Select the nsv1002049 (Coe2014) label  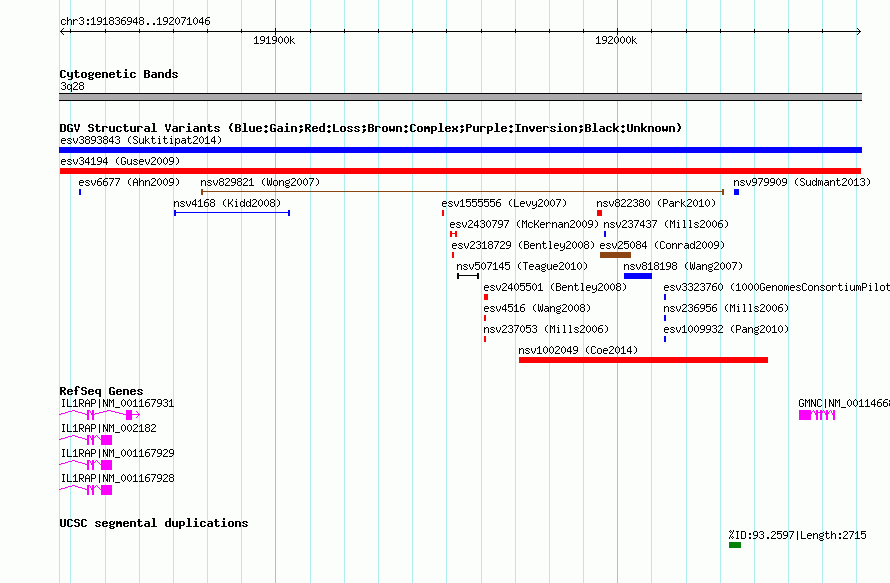click(578, 350)
